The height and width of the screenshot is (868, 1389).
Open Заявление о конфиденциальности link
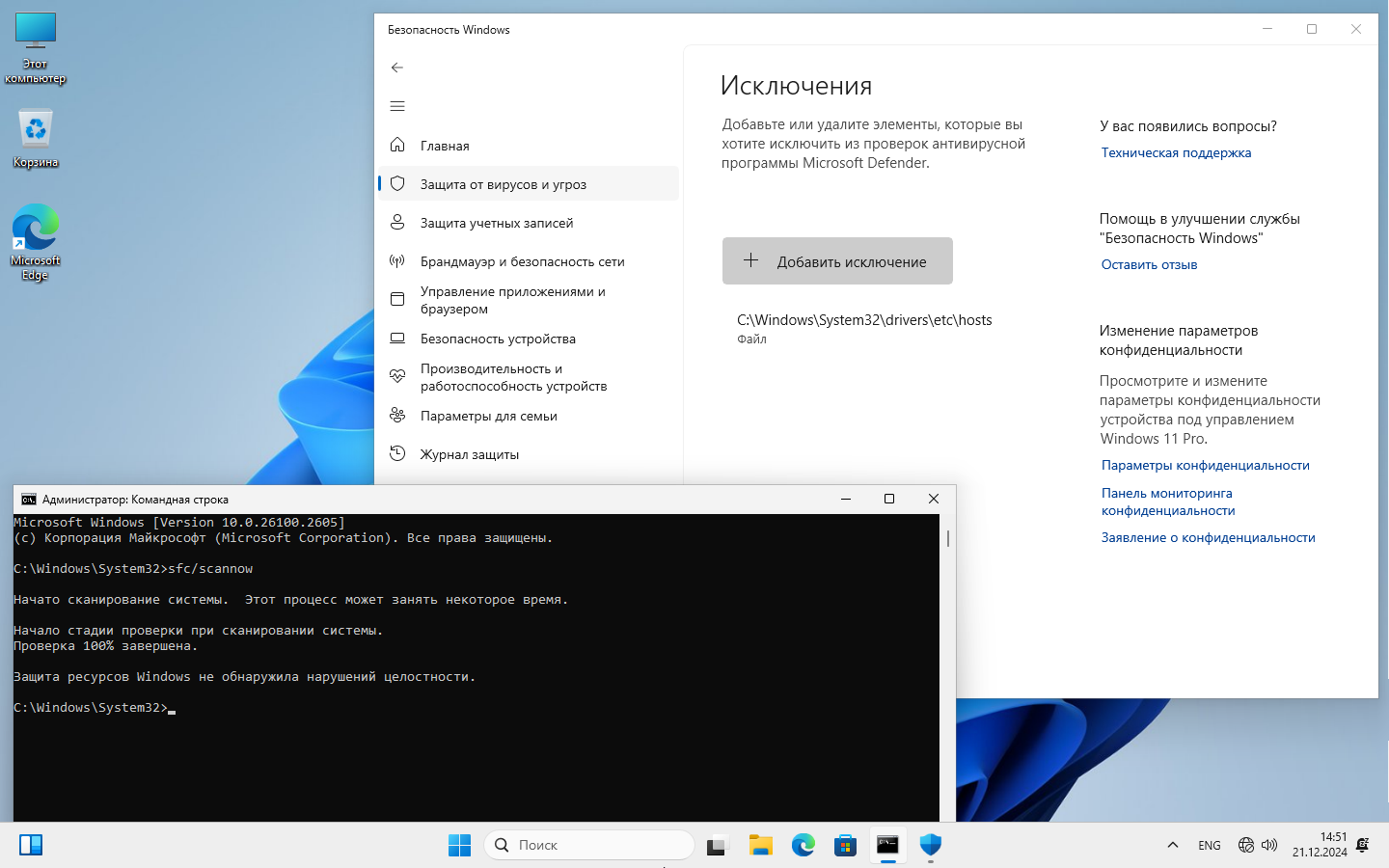point(1208,537)
